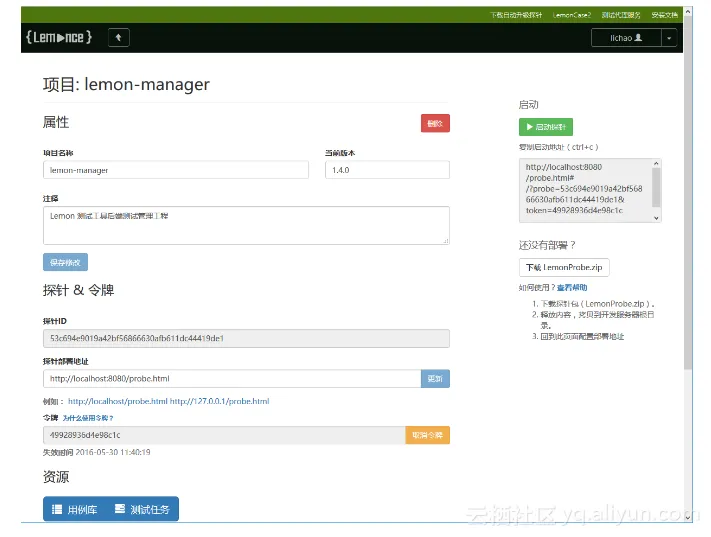Click the task icon in 测试任务 button
Image resolution: width=711 pixels, height=537 pixels.
coord(120,509)
